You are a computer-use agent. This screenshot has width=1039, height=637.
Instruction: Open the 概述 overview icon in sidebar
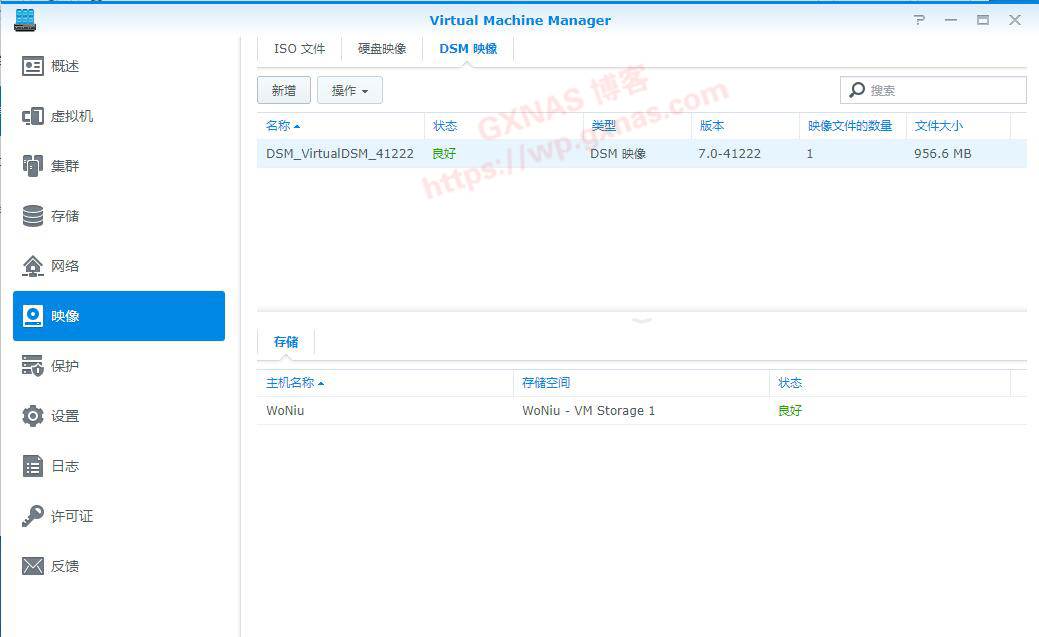(33, 66)
